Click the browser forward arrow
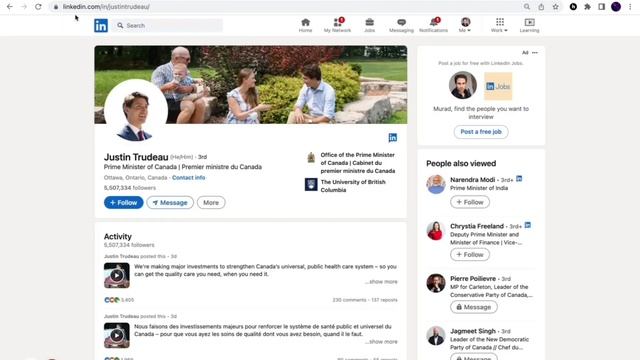This screenshot has width=640, height=360. click(24, 7)
